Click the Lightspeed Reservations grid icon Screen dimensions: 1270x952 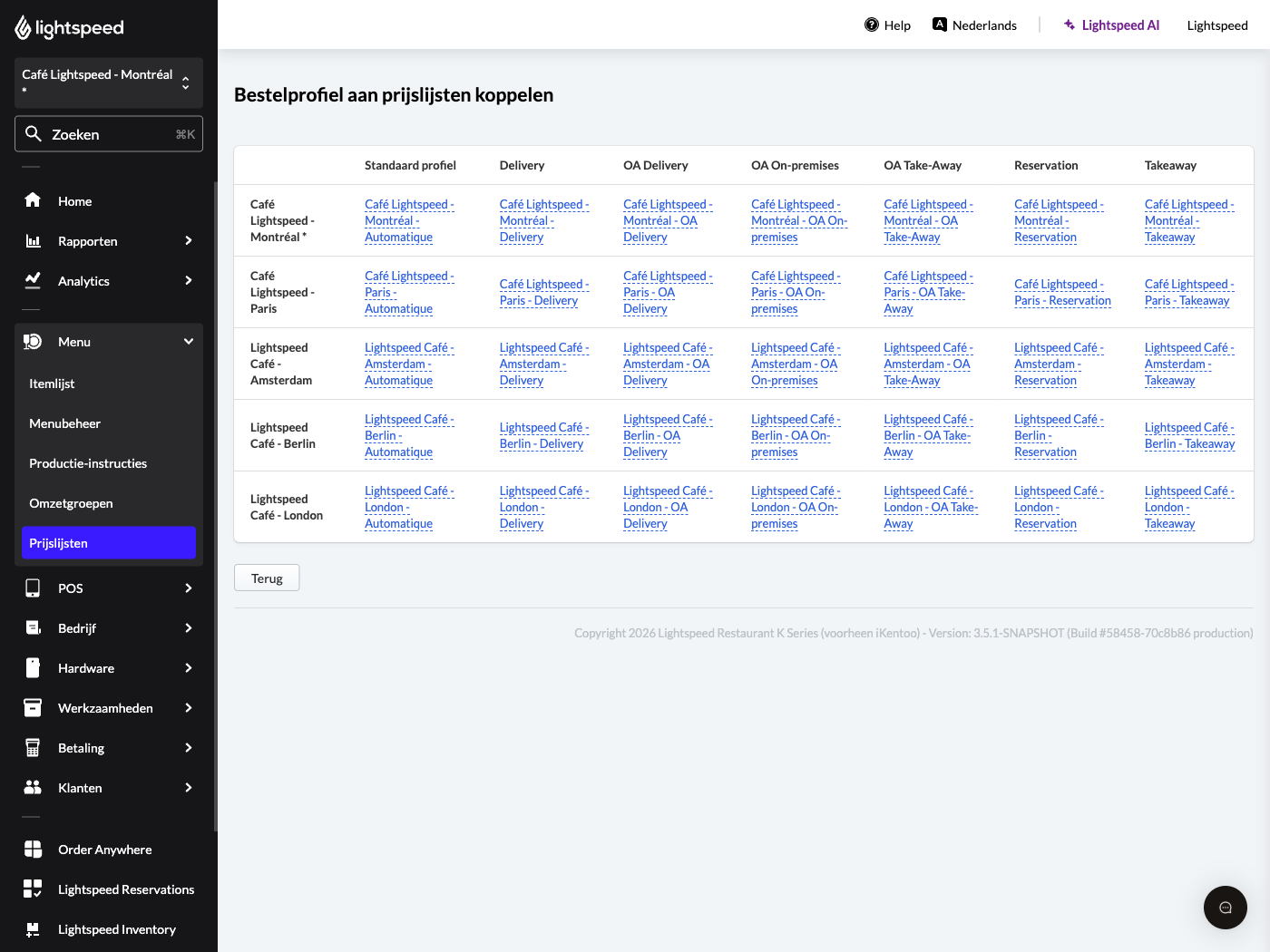tap(33, 889)
